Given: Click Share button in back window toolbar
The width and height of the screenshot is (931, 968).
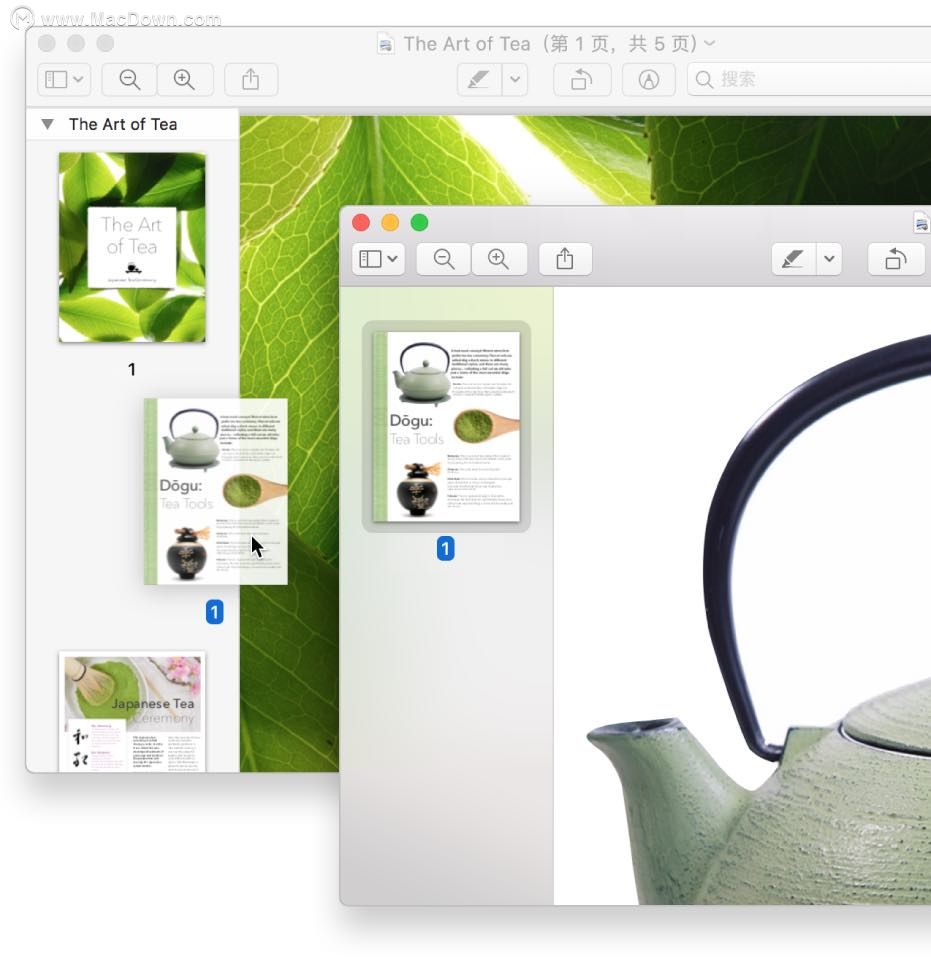Looking at the screenshot, I should coord(251,80).
